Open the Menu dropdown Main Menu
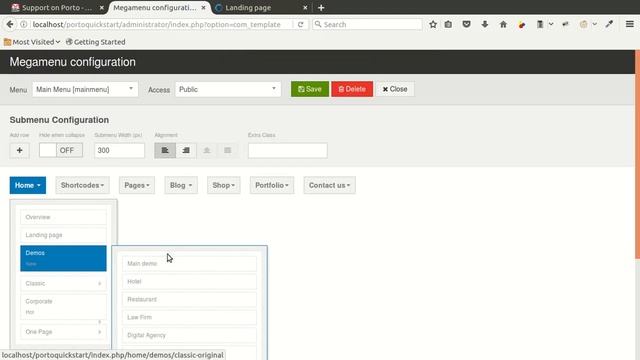 [x=85, y=89]
